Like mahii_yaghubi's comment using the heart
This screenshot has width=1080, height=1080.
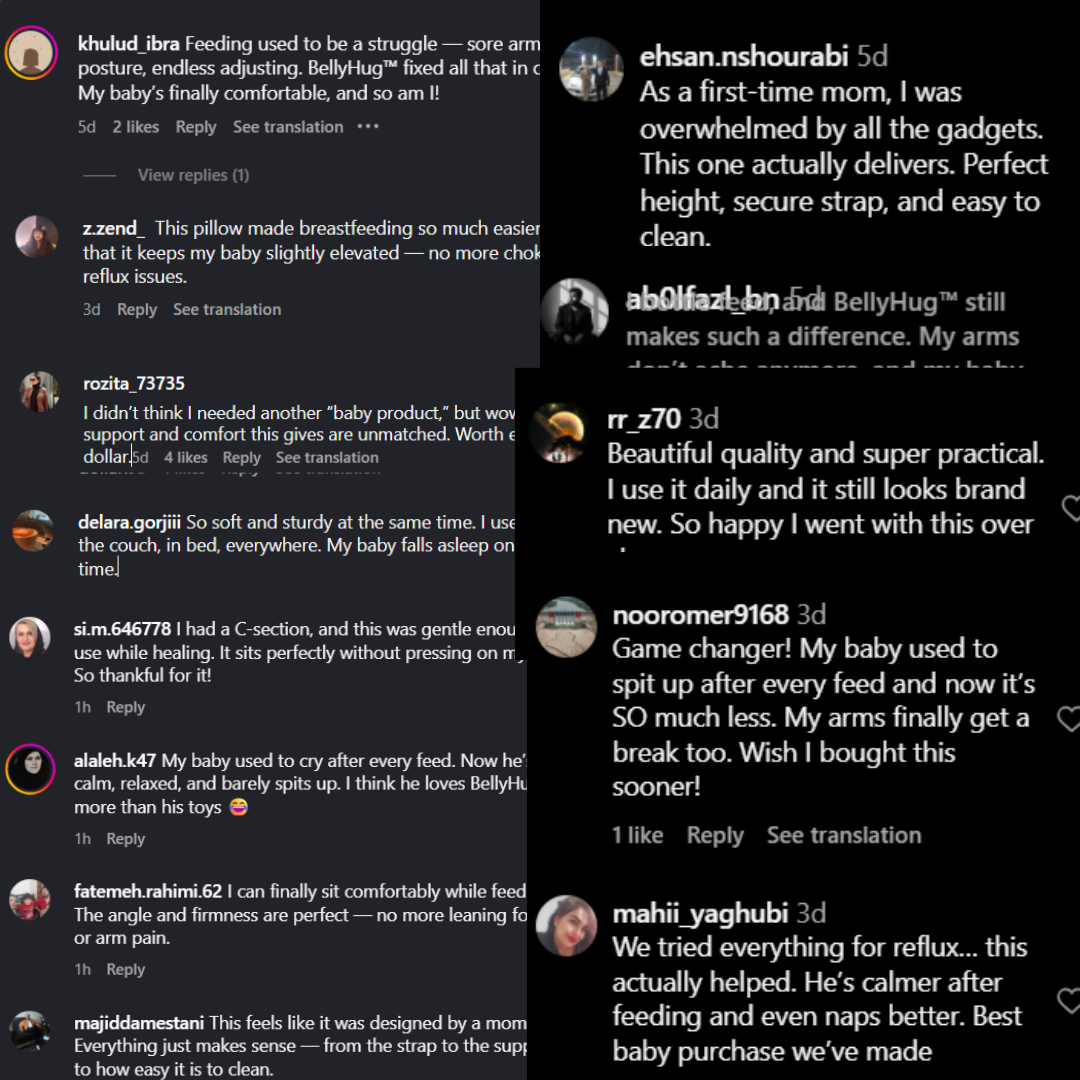1070,999
